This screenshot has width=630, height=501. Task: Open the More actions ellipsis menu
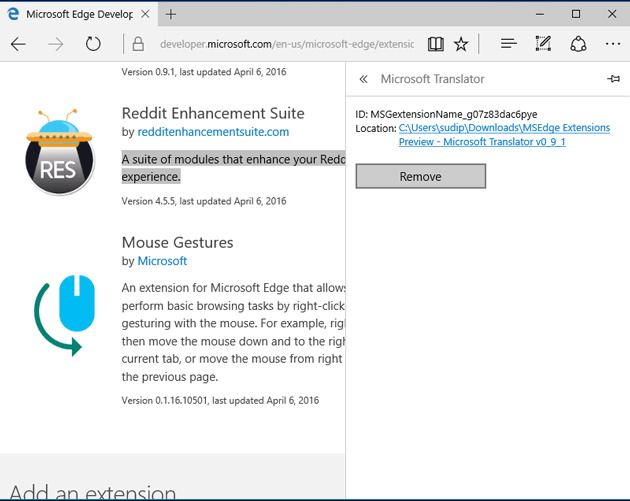coord(613,43)
